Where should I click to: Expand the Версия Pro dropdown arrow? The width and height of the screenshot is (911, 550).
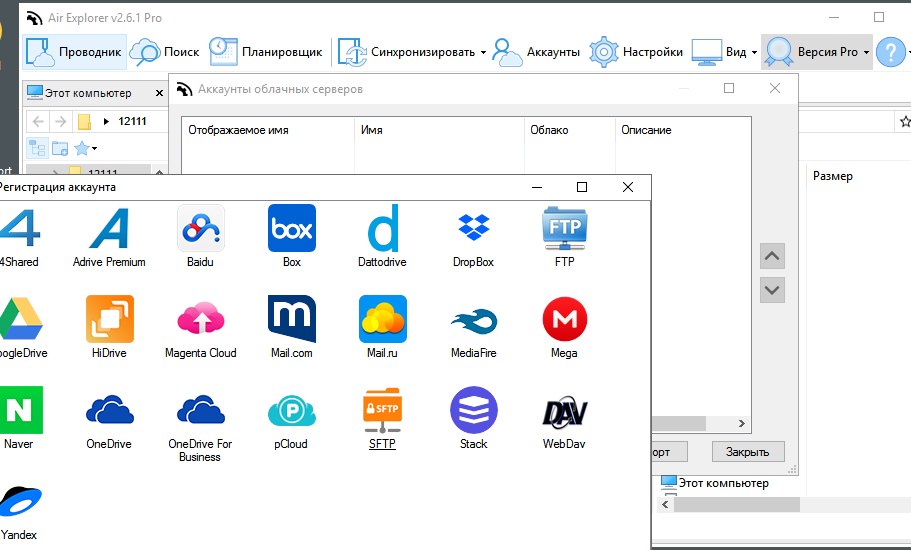[866, 52]
